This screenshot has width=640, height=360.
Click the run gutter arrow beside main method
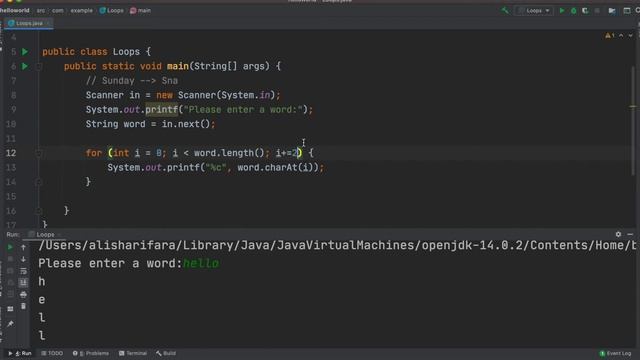(x=25, y=66)
